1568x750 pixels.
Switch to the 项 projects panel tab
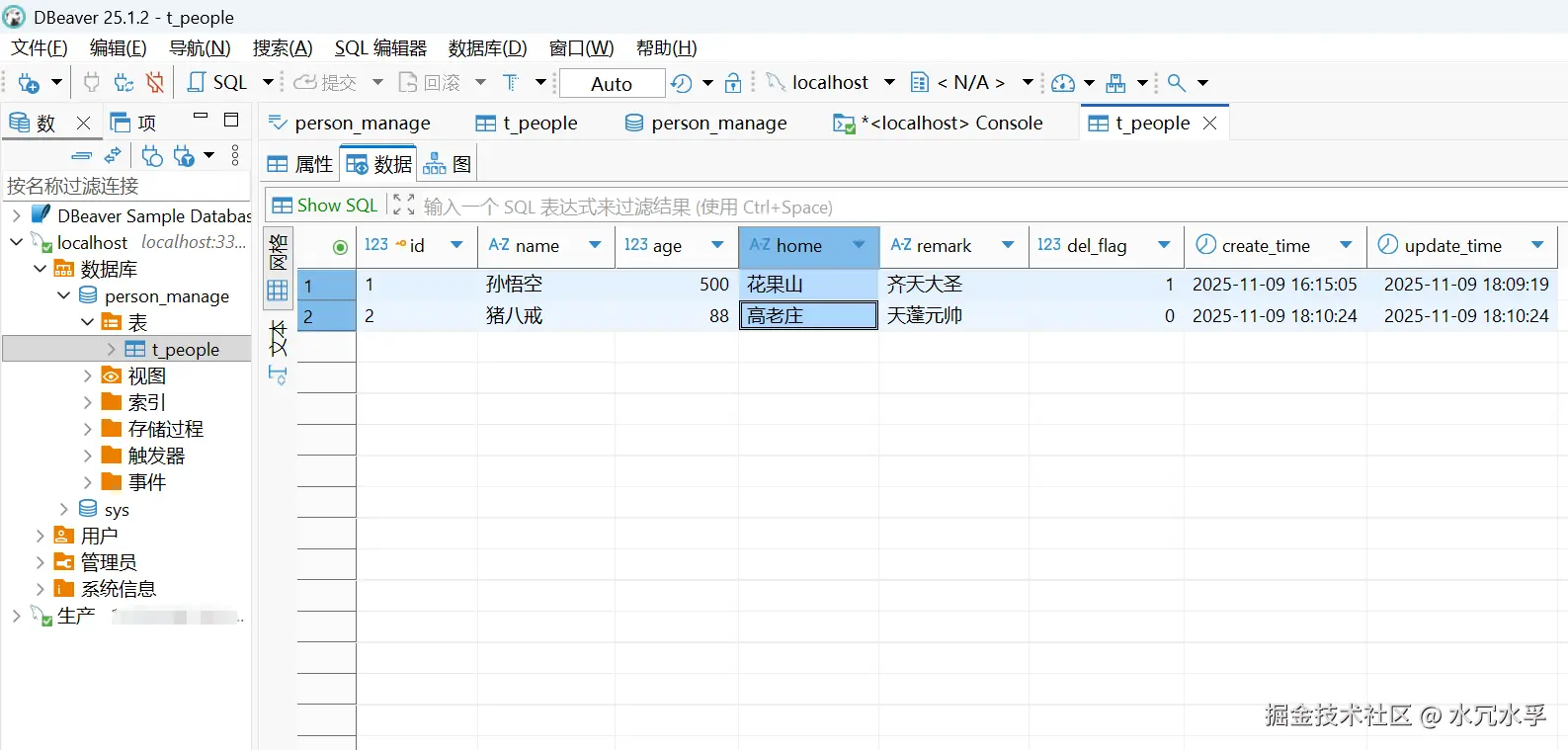[133, 123]
